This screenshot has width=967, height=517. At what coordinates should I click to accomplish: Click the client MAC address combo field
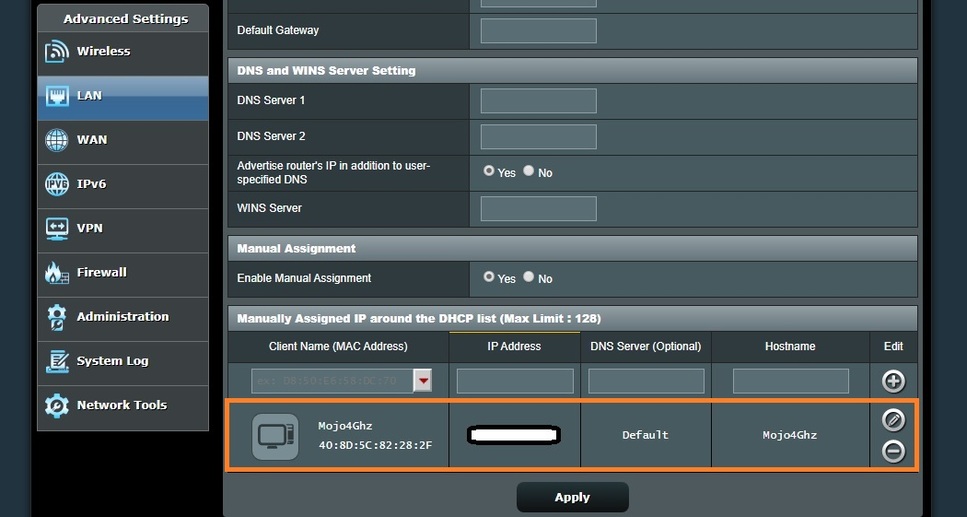332,381
